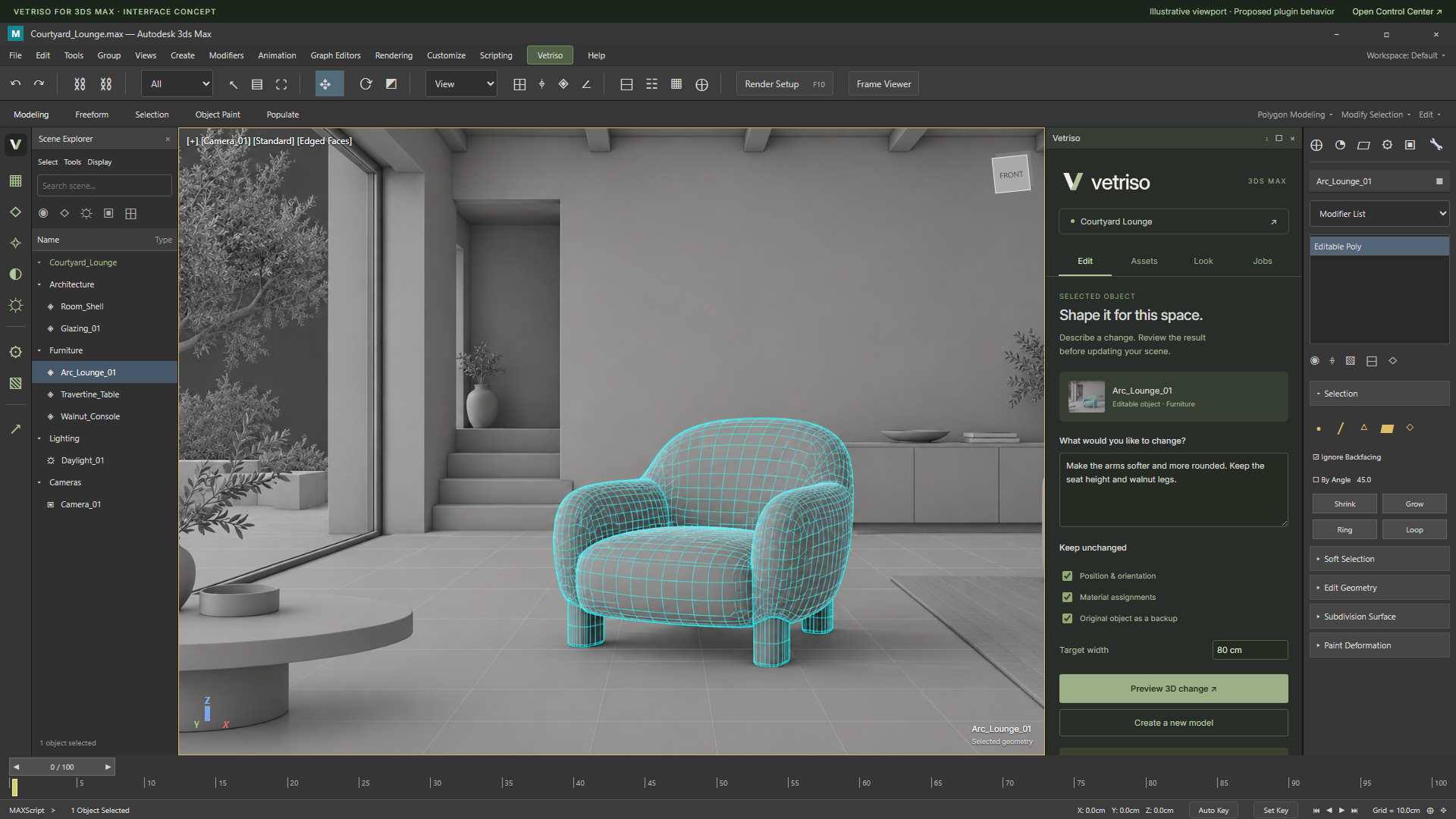This screenshot has height=819, width=1456.
Task: Activate the Select and Move tool
Action: (x=329, y=83)
